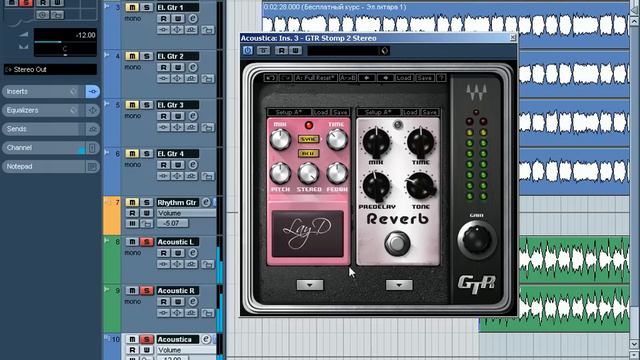The height and width of the screenshot is (360, 640).
Task: Open Acoustica track edit channel settings
Action: click(206, 339)
